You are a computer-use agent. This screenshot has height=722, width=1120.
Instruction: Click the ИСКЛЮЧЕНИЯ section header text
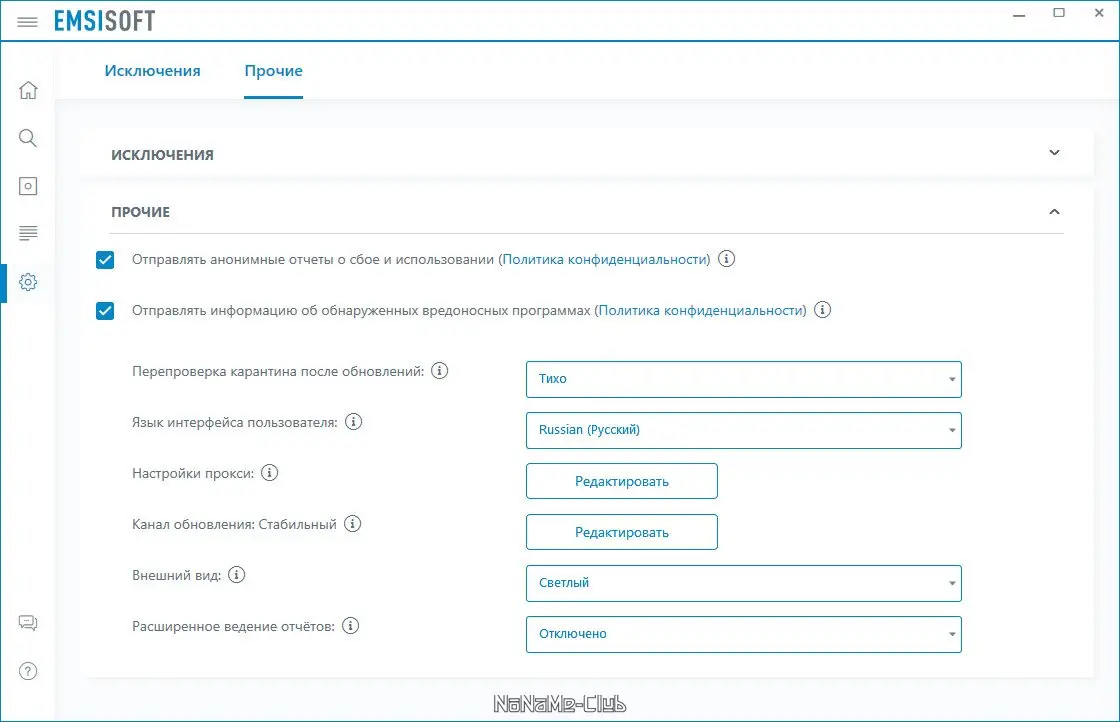coord(162,155)
